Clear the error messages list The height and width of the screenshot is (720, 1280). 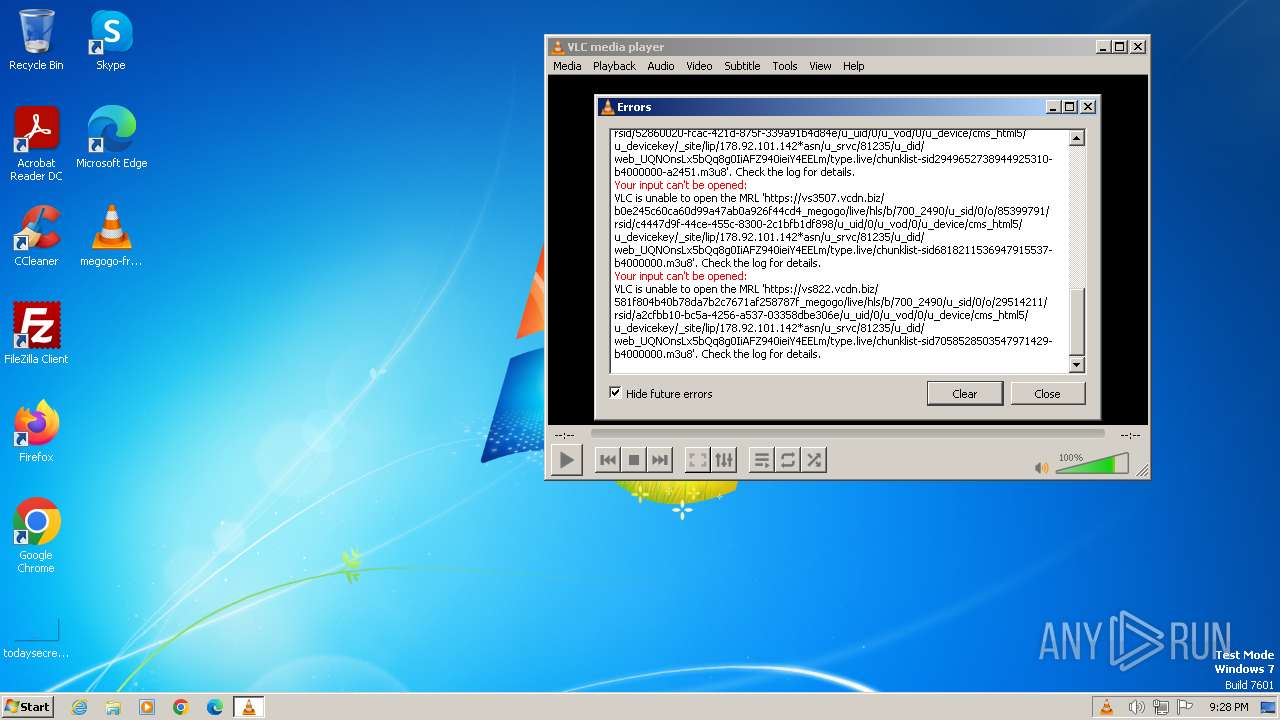tap(965, 393)
